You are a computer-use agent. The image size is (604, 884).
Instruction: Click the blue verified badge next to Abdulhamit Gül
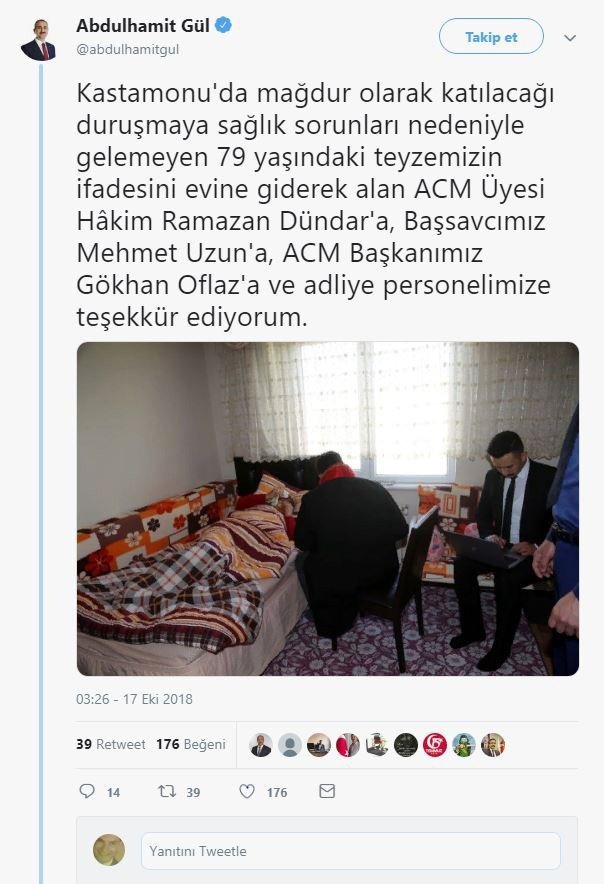pyautogui.click(x=223, y=25)
